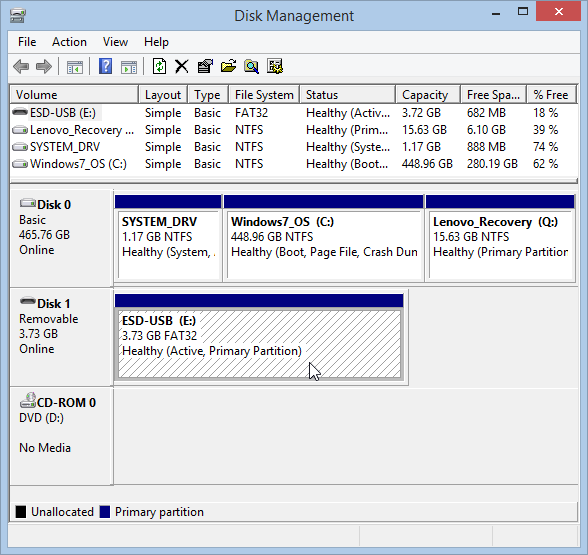Sort by the File System column header
This screenshot has height=555, width=588.
click(x=264, y=94)
